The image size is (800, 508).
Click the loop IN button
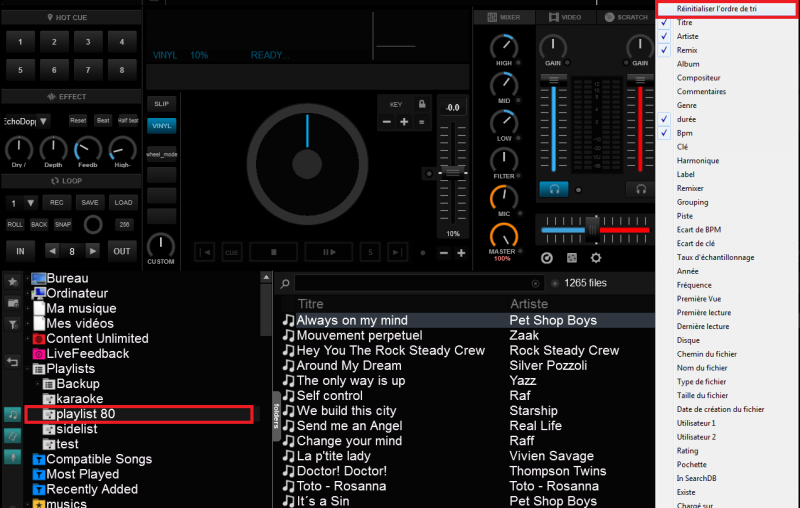(20, 251)
